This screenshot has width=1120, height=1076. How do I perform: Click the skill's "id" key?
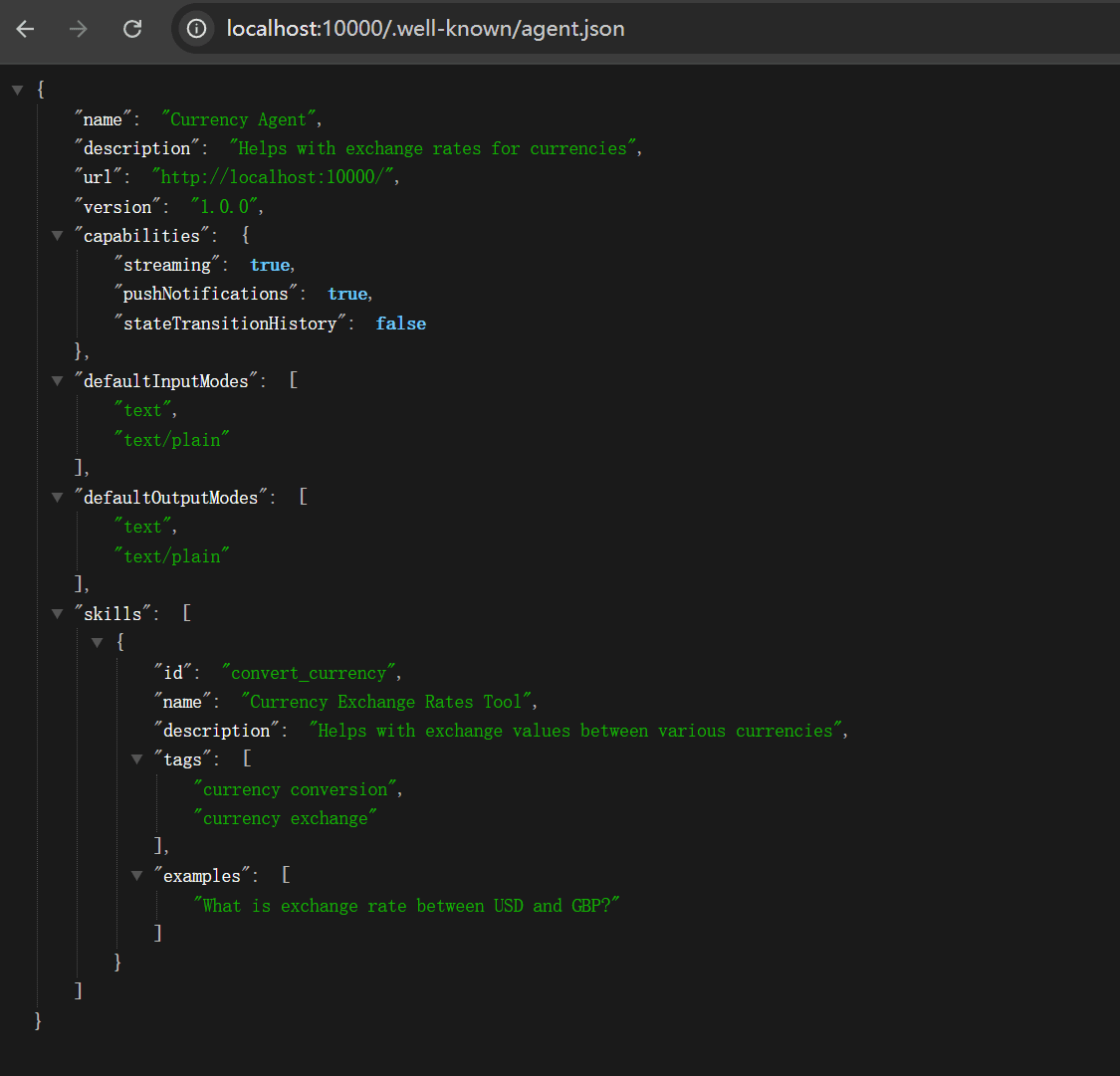pos(173,673)
